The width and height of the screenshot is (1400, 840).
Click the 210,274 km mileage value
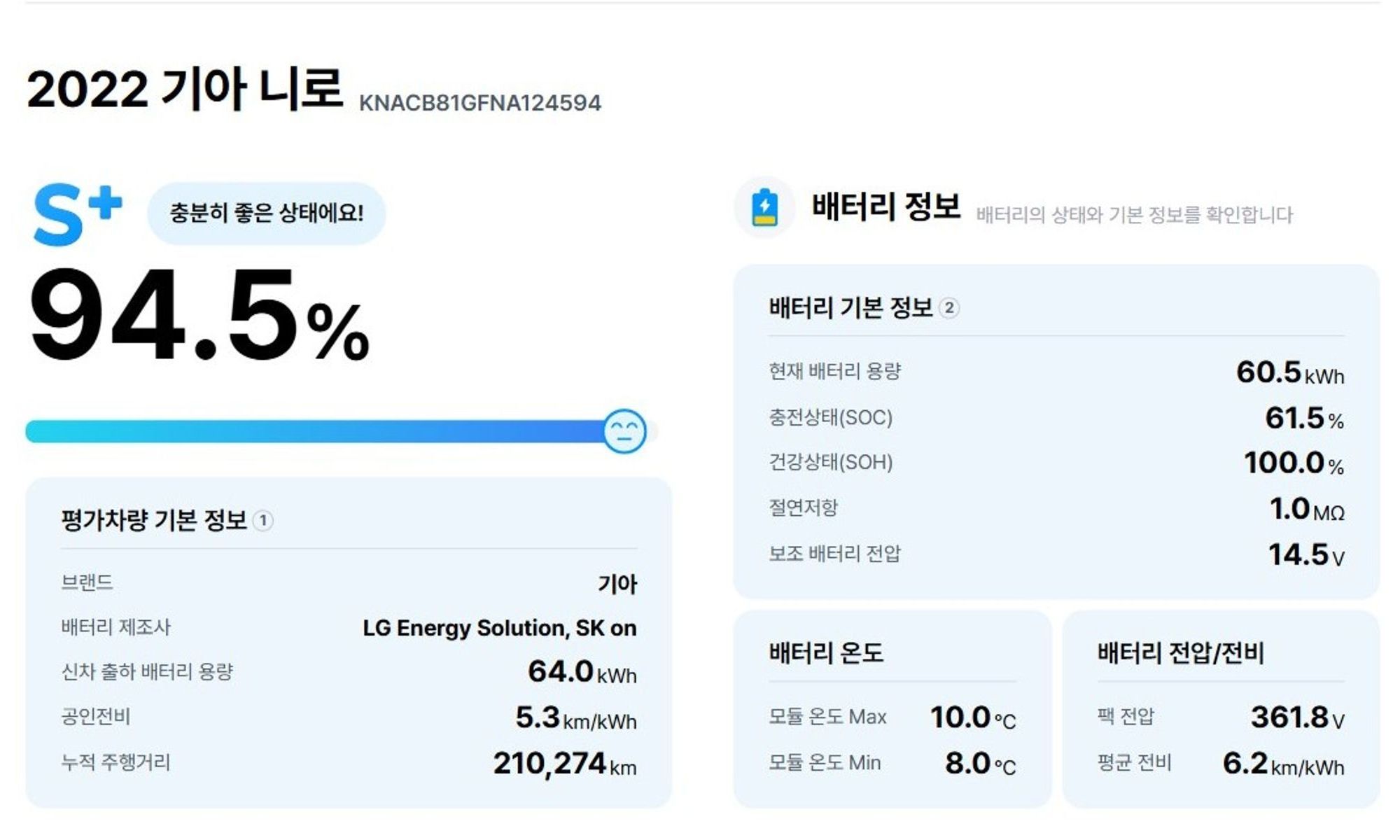[x=564, y=764]
